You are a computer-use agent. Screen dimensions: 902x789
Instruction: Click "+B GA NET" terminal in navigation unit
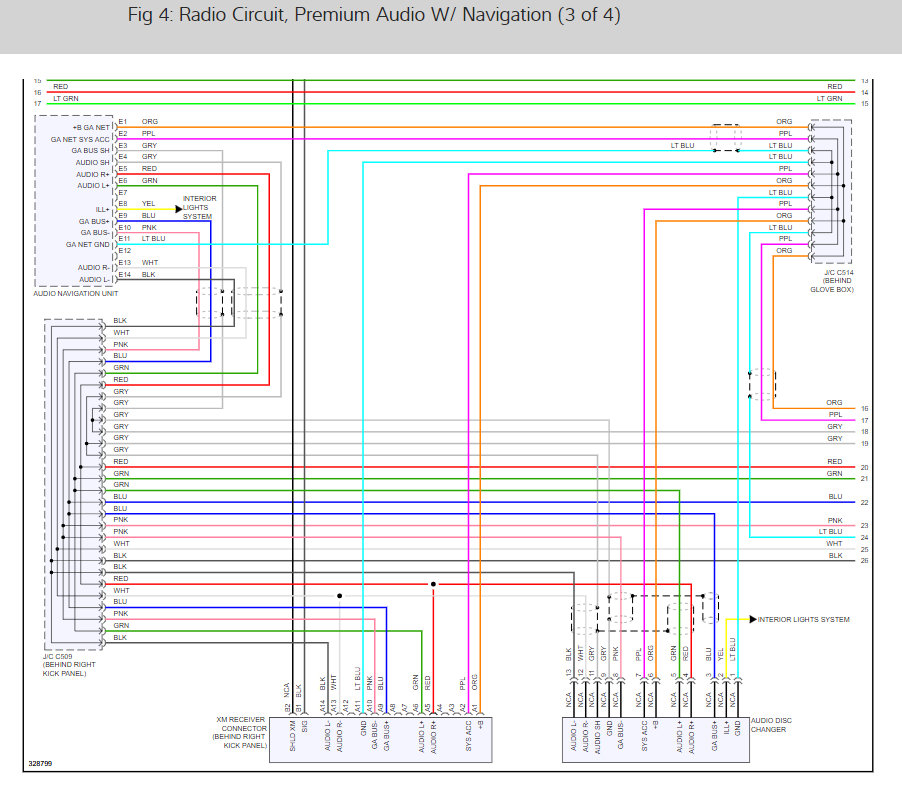[x=91, y=128]
